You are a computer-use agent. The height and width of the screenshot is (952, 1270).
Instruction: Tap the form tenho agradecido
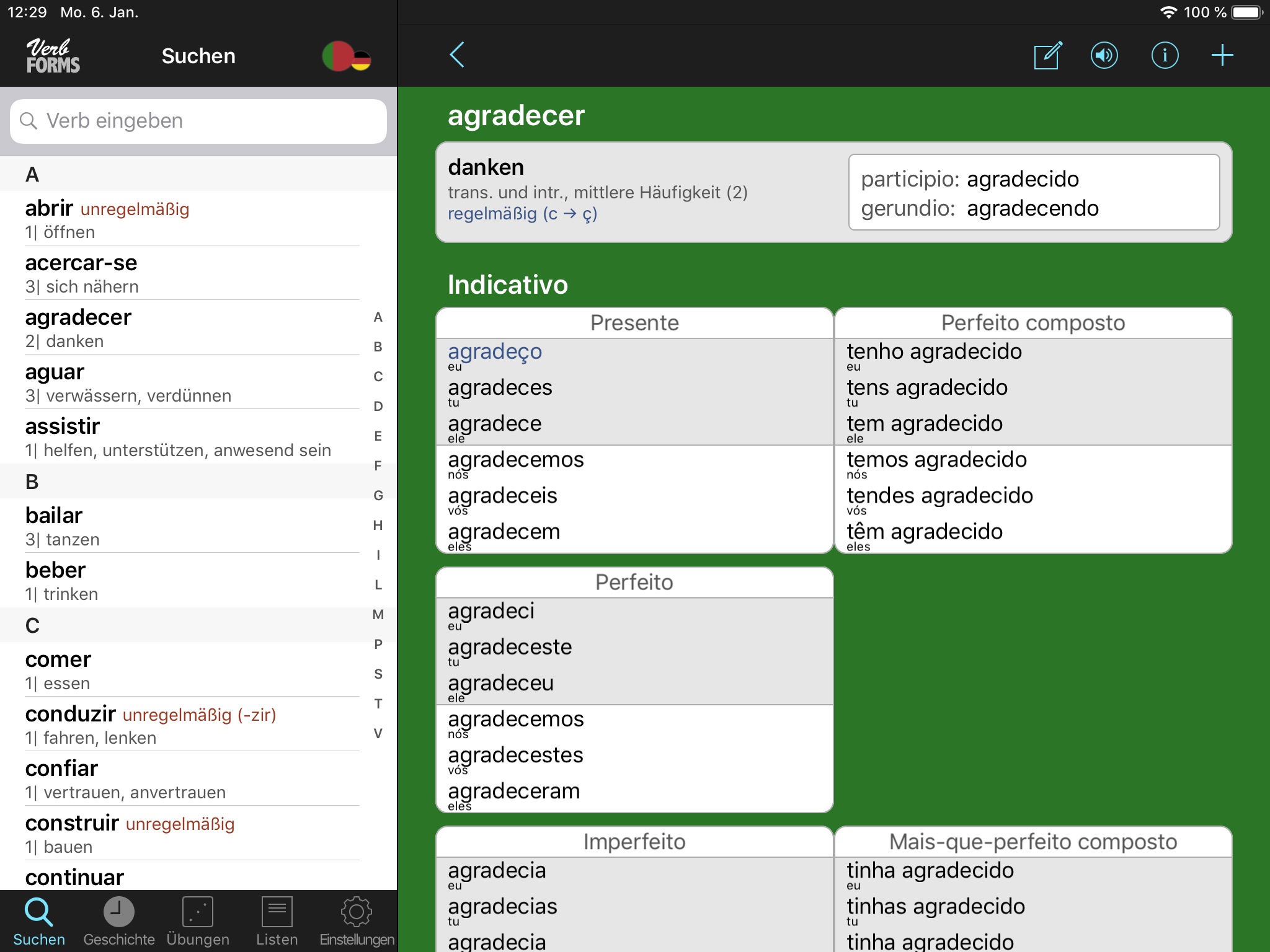coord(934,352)
